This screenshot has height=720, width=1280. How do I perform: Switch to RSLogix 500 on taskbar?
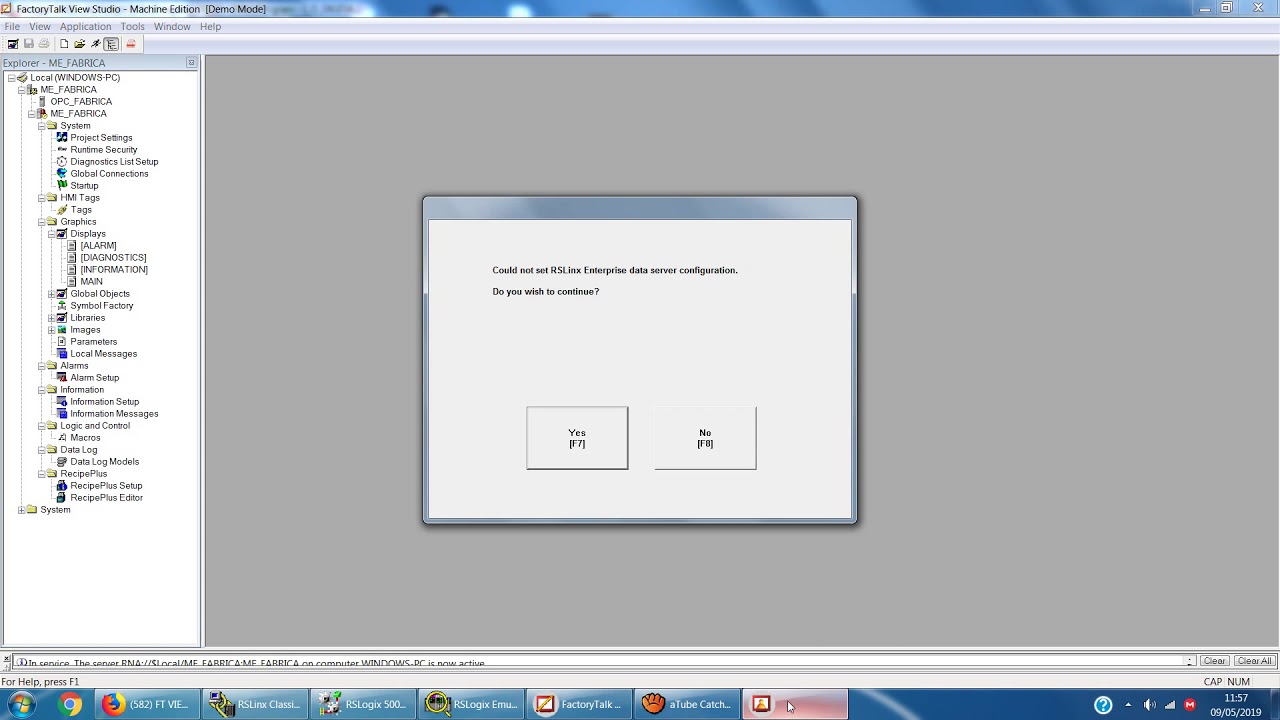[x=363, y=704]
